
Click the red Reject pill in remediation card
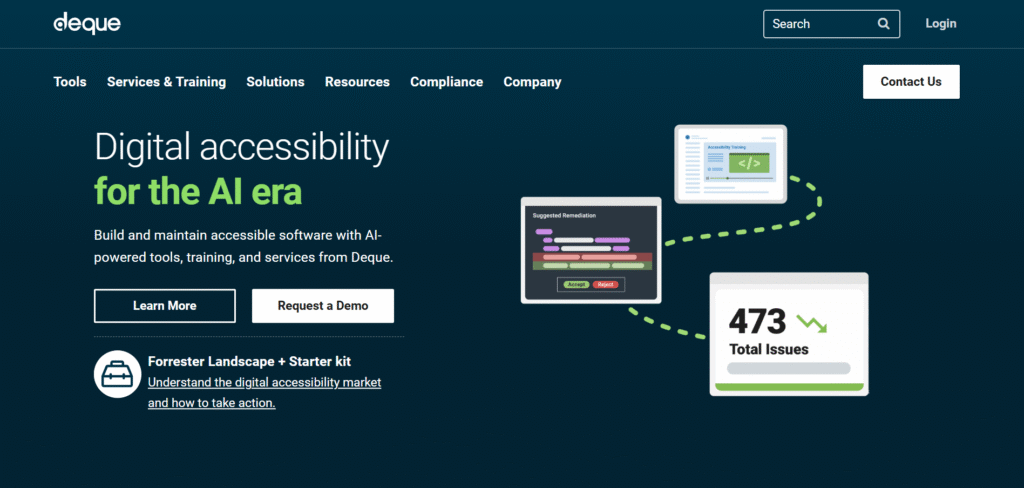click(605, 285)
